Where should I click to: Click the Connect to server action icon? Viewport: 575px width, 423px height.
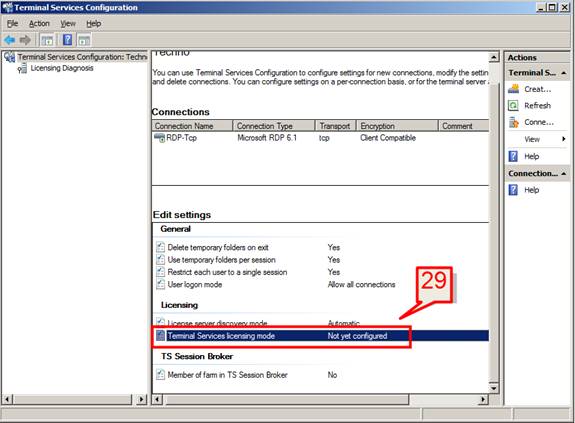[x=513, y=122]
